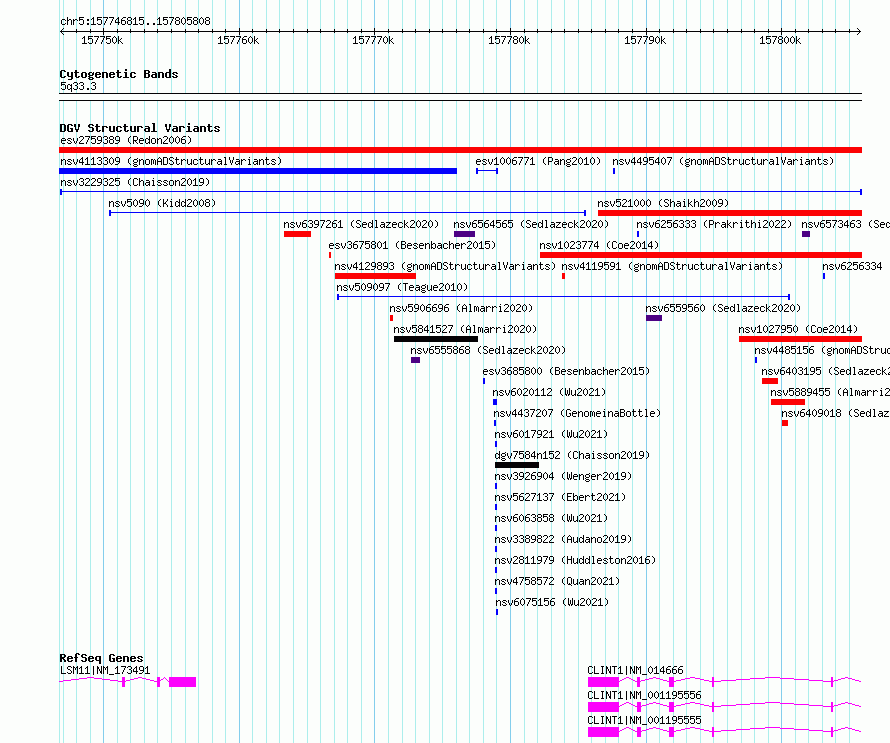This screenshot has width=890, height=743.
Task: Open the esv1006771 (Pang2010) variant
Action: [x=538, y=161]
